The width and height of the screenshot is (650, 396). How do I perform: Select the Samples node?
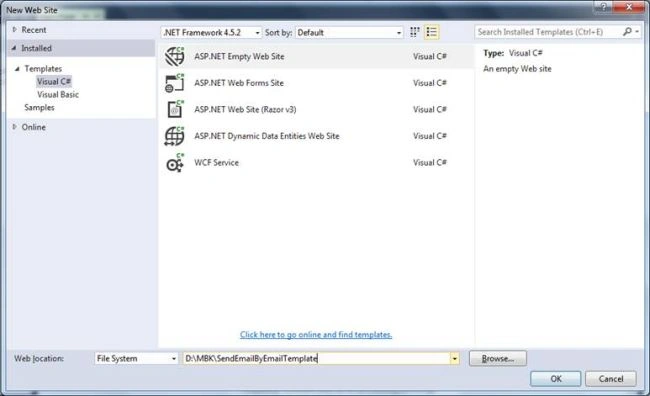pos(39,107)
